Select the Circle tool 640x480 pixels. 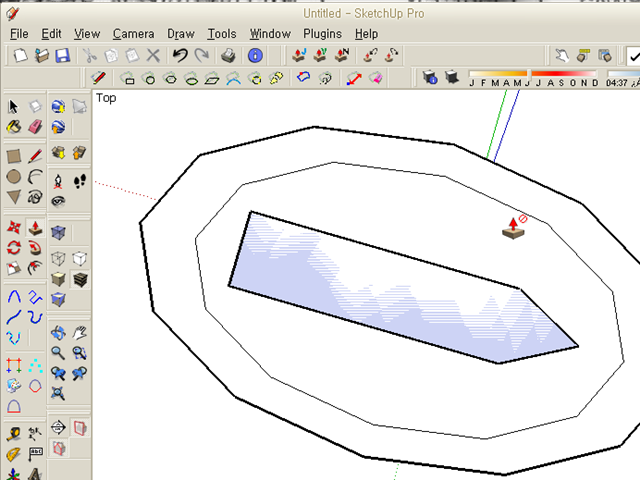pyautogui.click(x=13, y=177)
